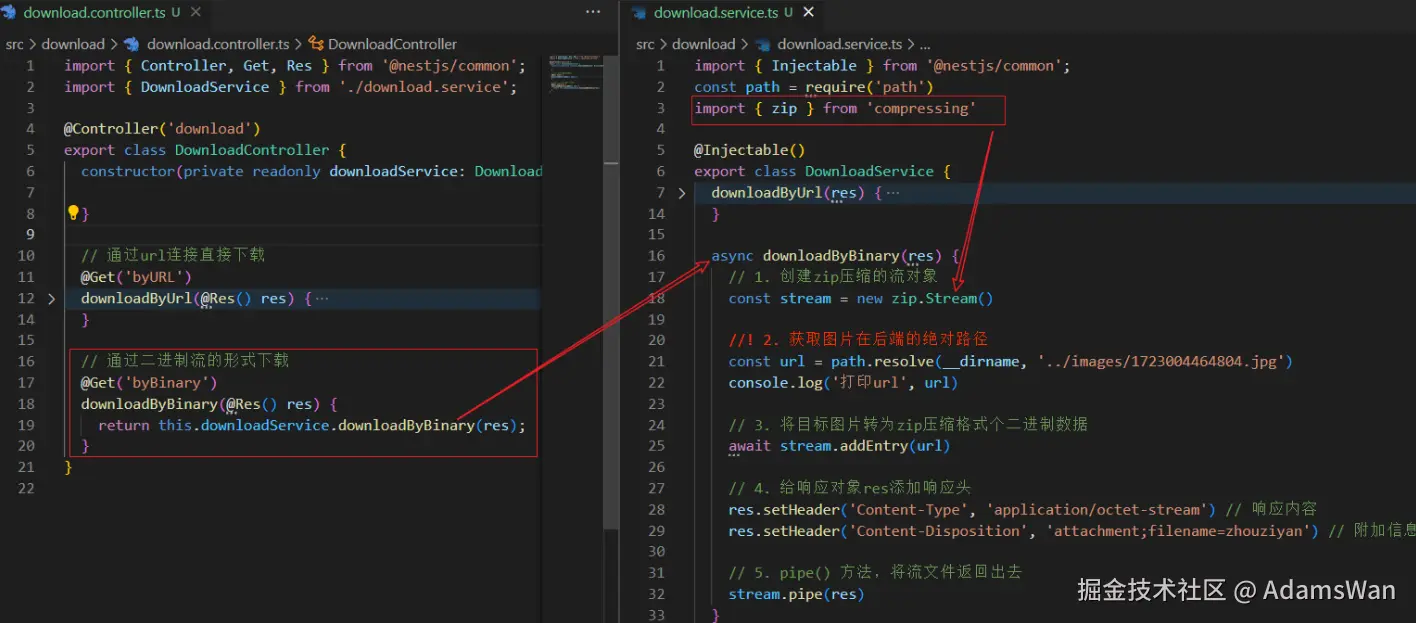
Task: Open the trailing '…' breadcrumb in service editor
Action: 925,44
